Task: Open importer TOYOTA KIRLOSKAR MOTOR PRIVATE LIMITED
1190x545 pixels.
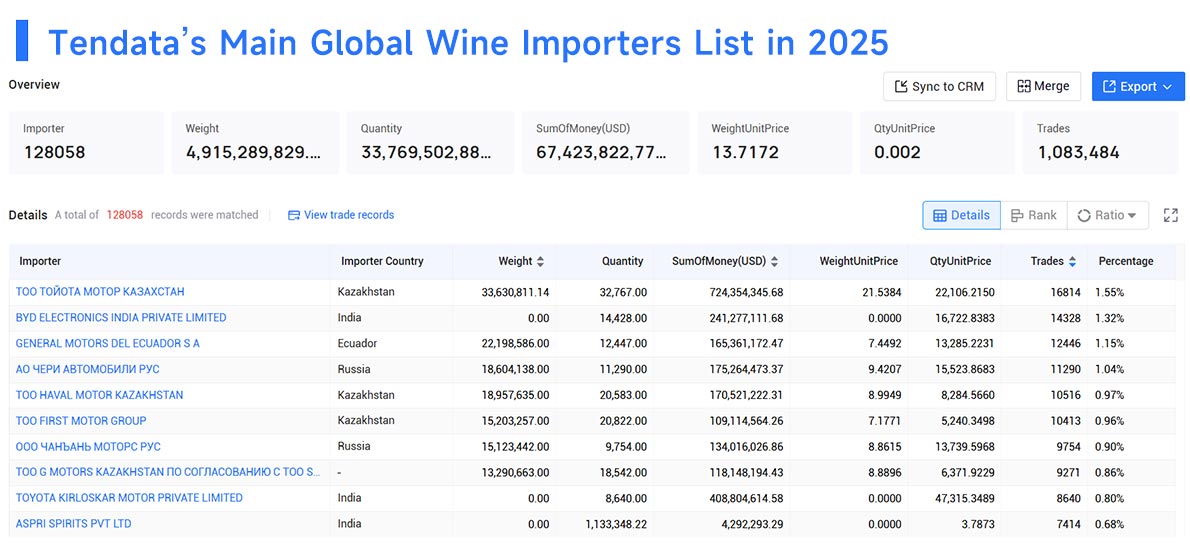Action: (x=129, y=498)
